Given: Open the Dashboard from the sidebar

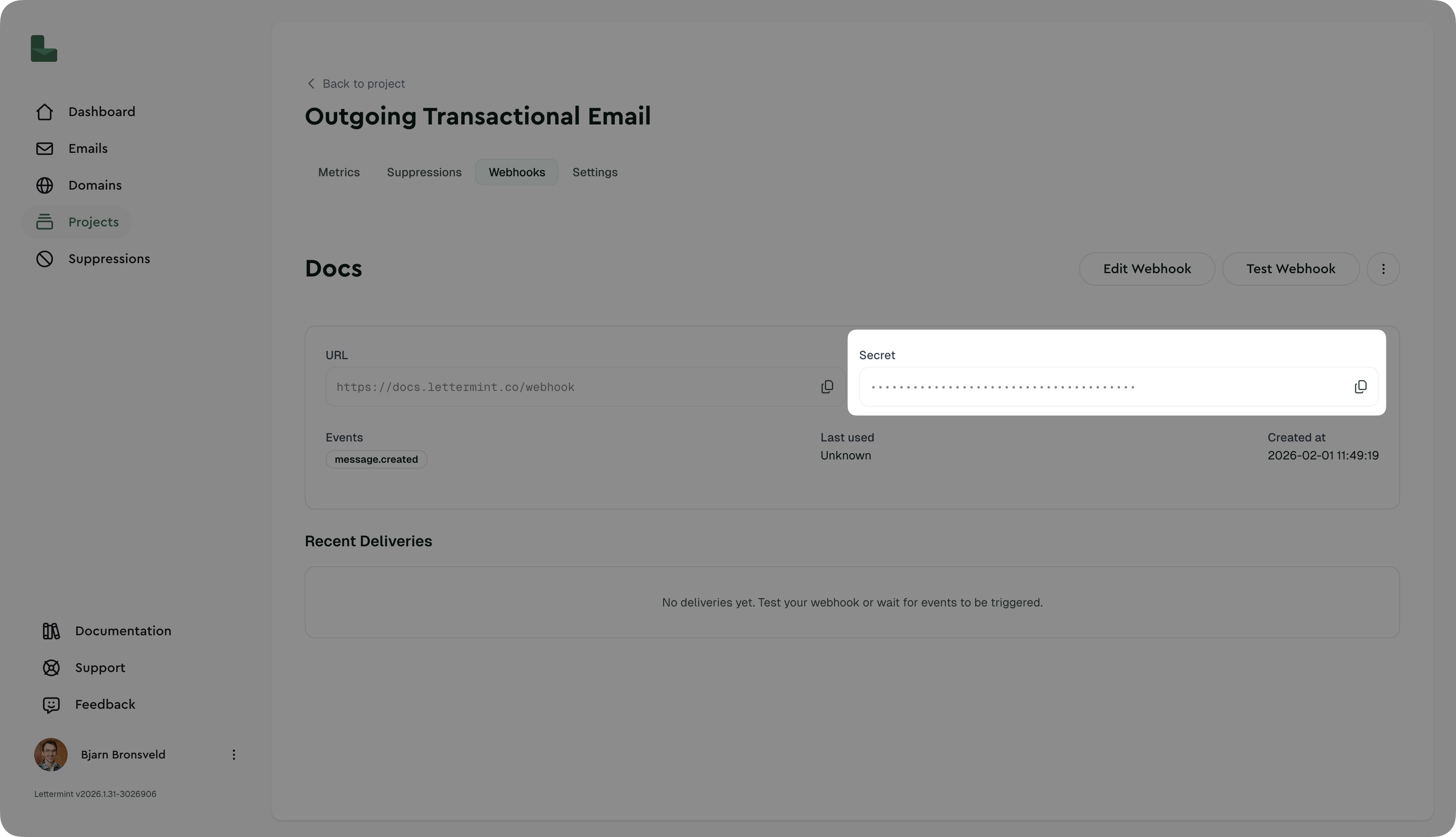Looking at the screenshot, I should 101,111.
